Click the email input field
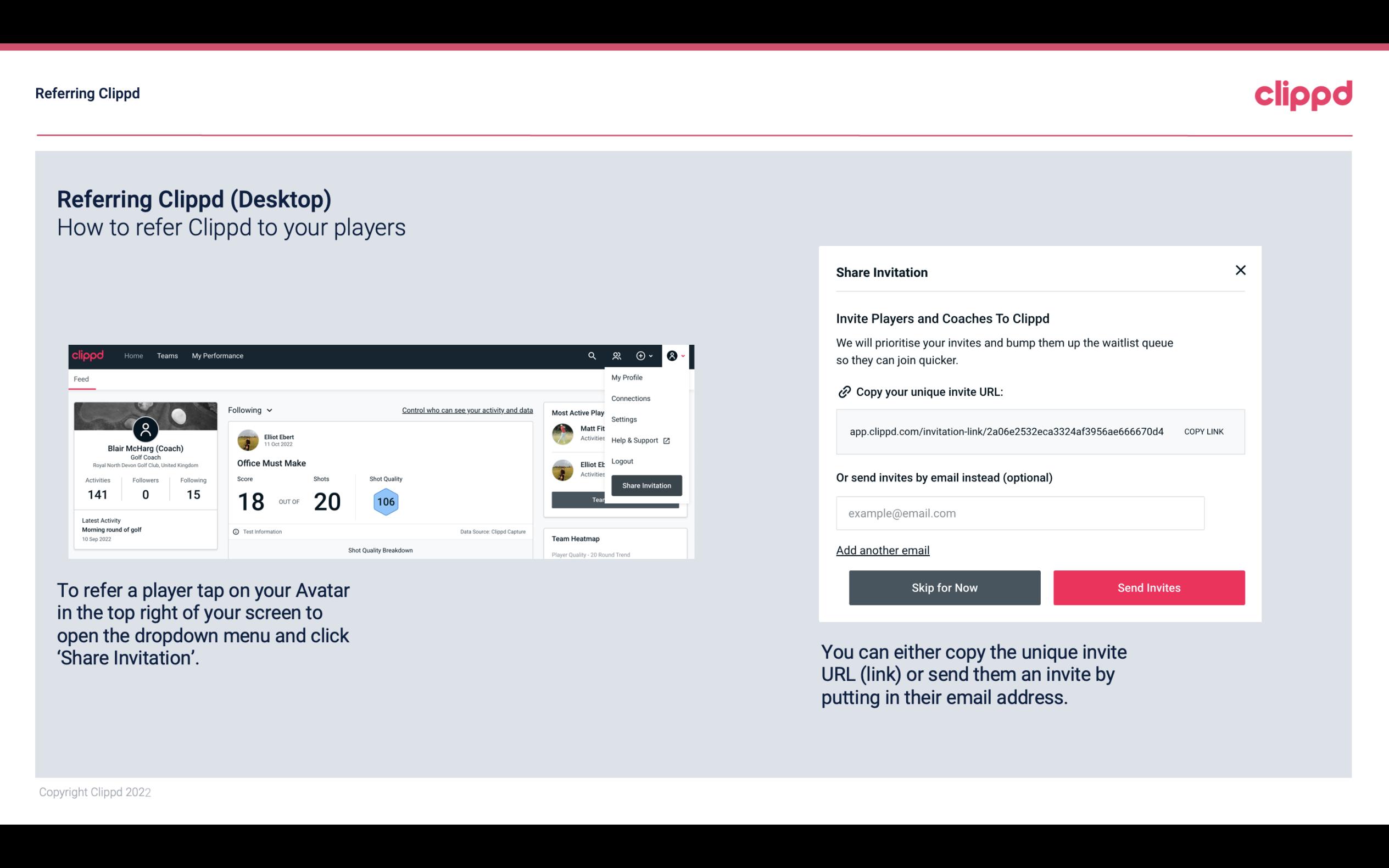Image resolution: width=1389 pixels, height=868 pixels. tap(1020, 513)
